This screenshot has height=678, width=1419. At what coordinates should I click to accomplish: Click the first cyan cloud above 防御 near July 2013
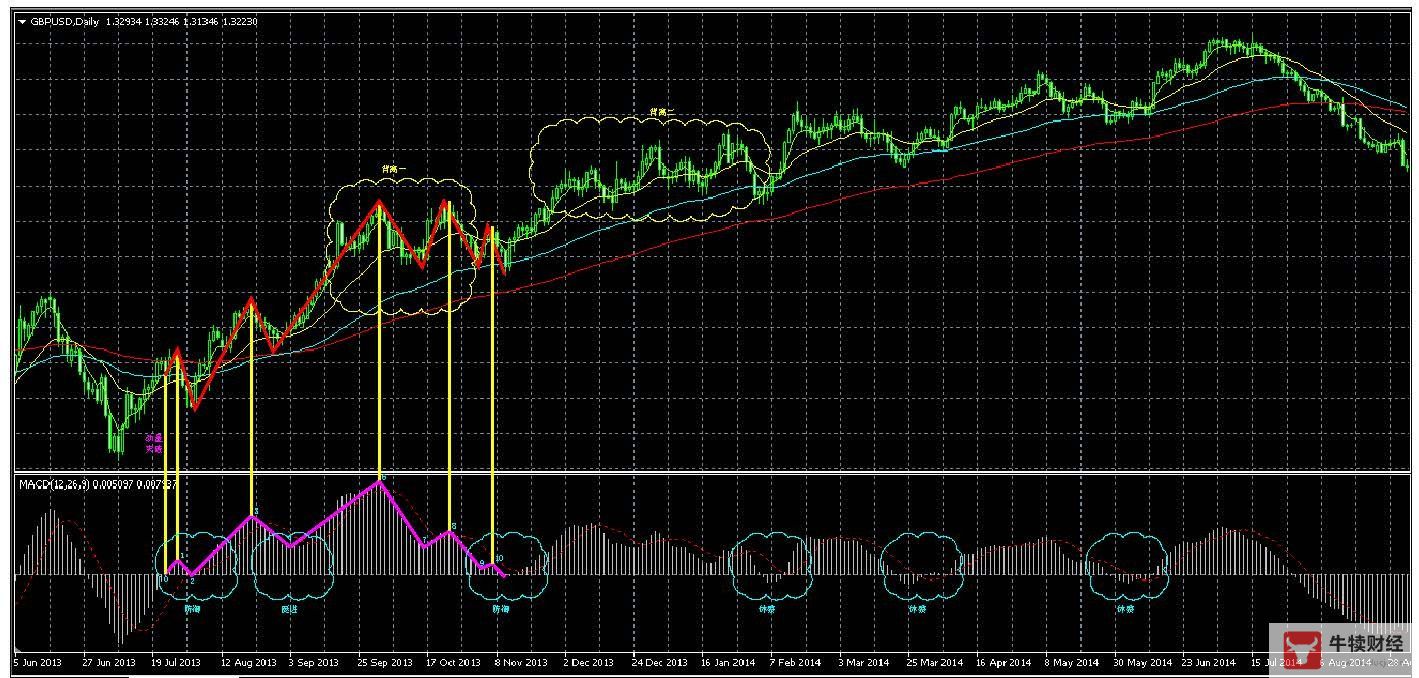coord(197,568)
